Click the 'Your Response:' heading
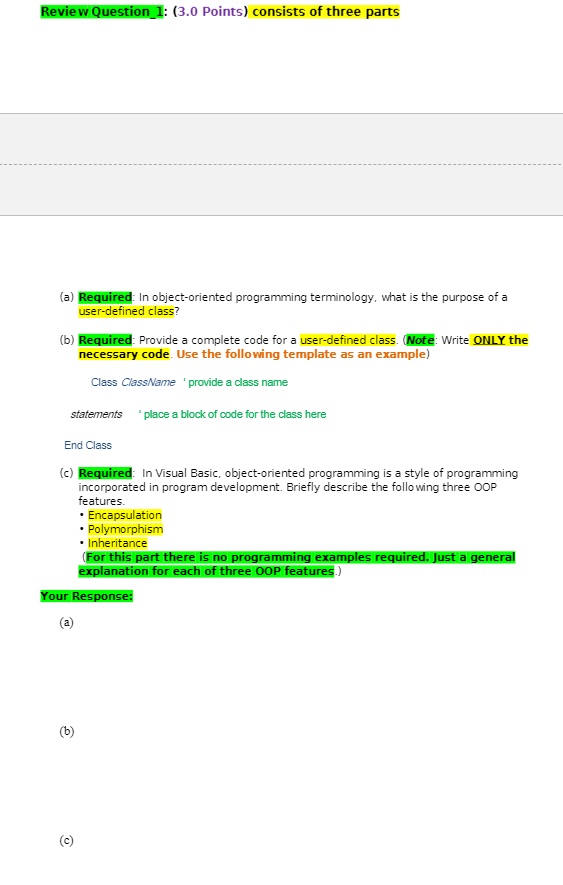This screenshot has width=563, height=885. pos(86,596)
